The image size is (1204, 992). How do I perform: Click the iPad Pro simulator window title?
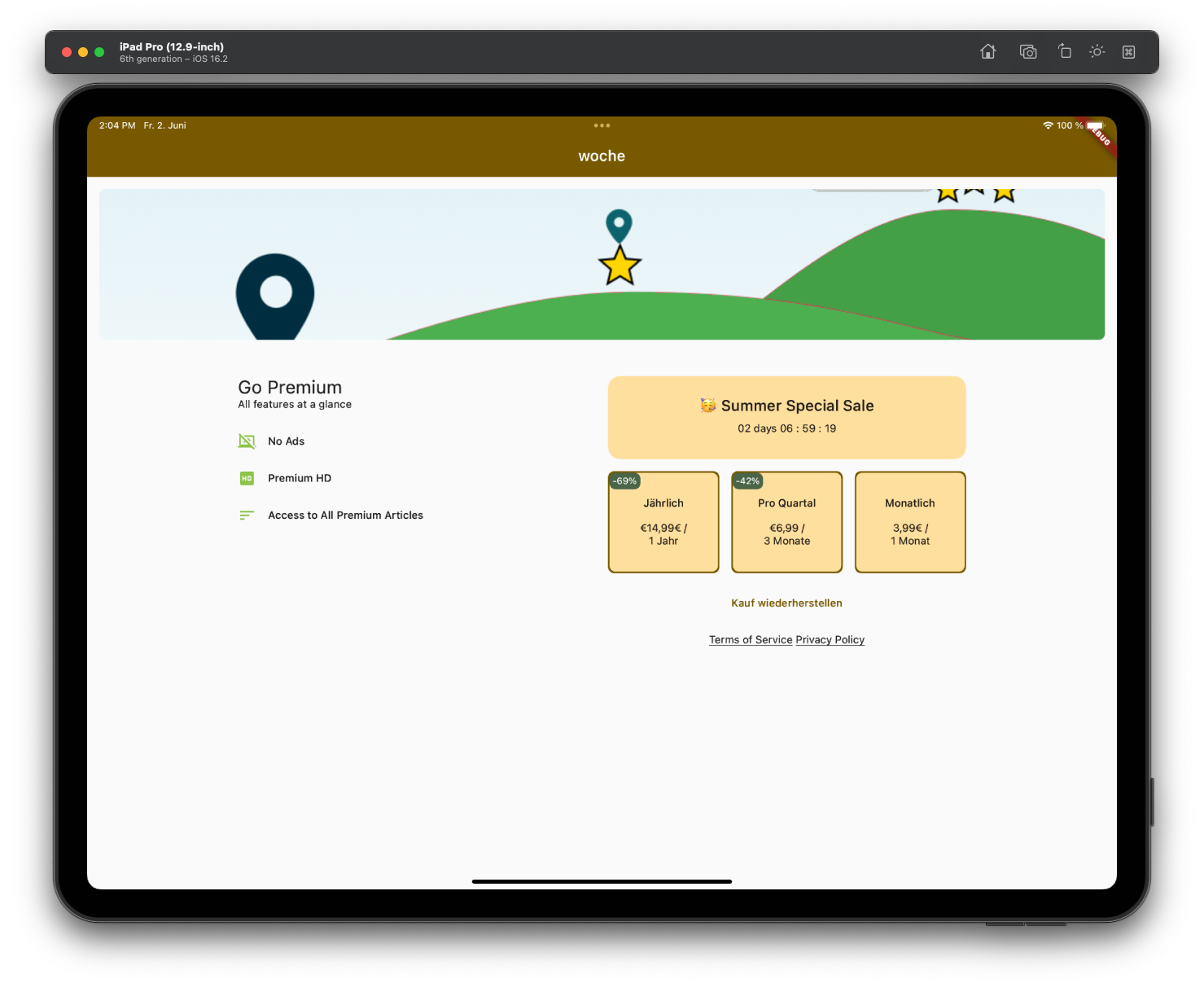pos(172,46)
